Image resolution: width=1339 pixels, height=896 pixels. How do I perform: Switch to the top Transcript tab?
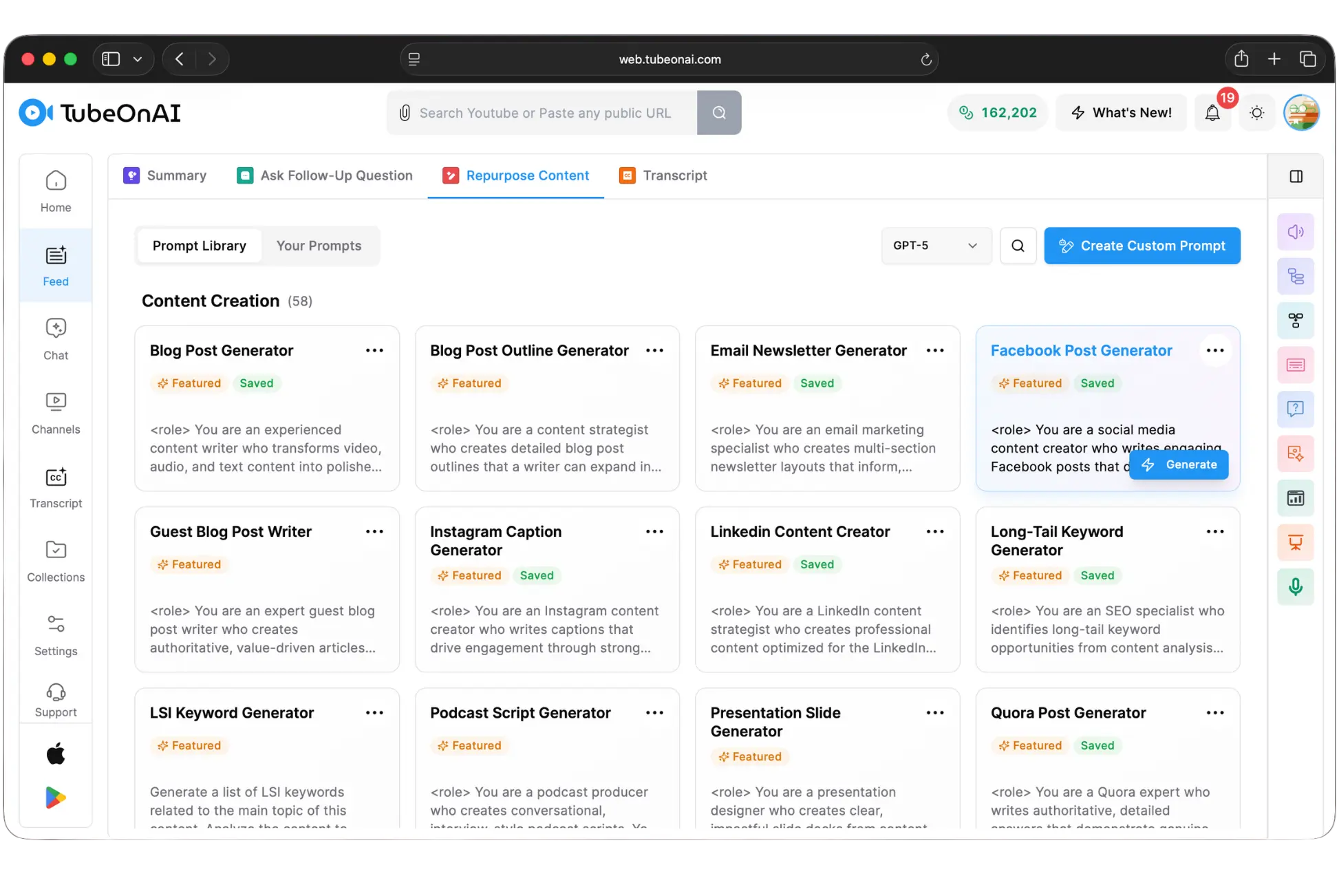[663, 175]
